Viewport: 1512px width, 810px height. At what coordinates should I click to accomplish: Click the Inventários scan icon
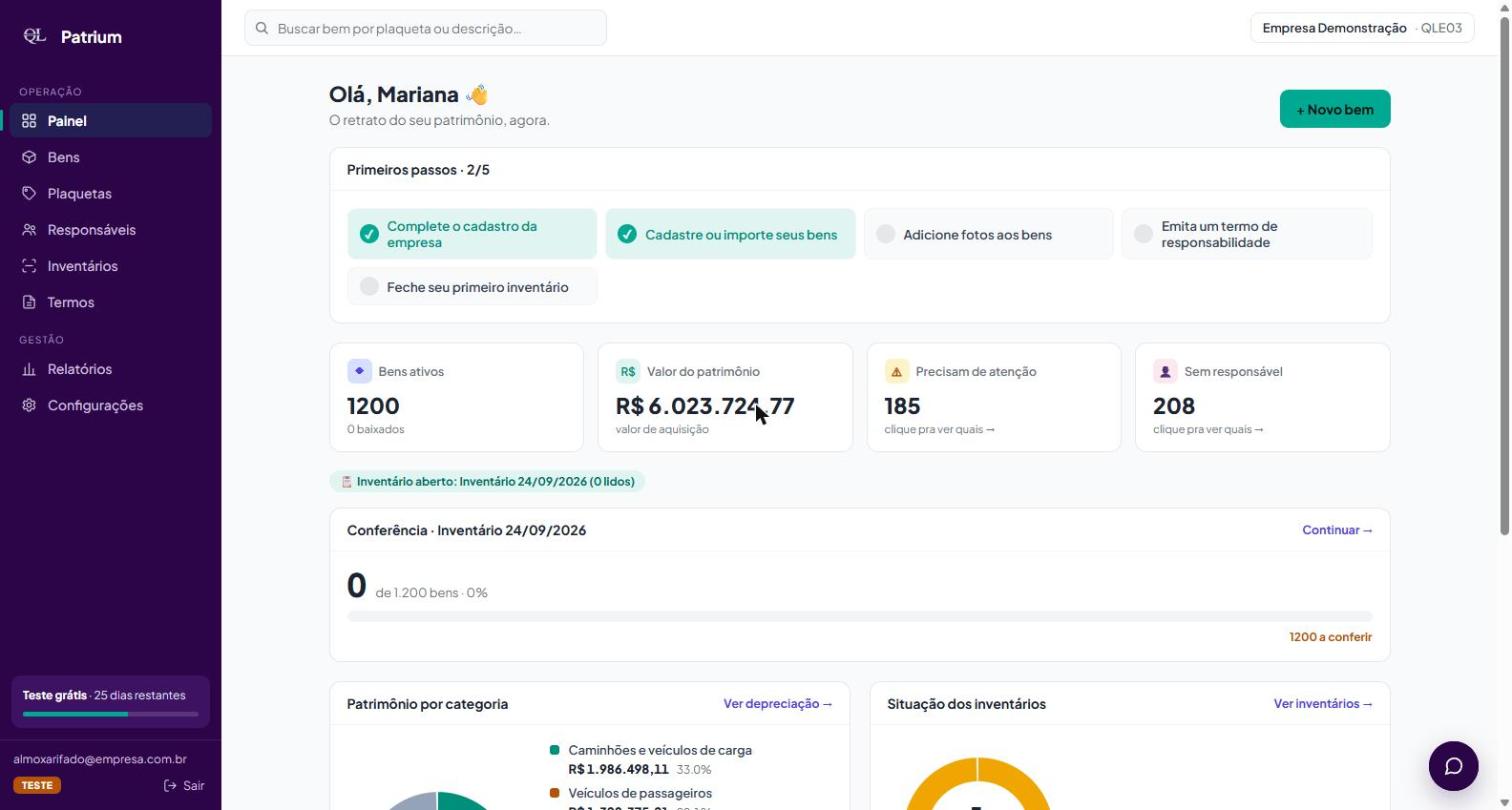[x=29, y=266]
